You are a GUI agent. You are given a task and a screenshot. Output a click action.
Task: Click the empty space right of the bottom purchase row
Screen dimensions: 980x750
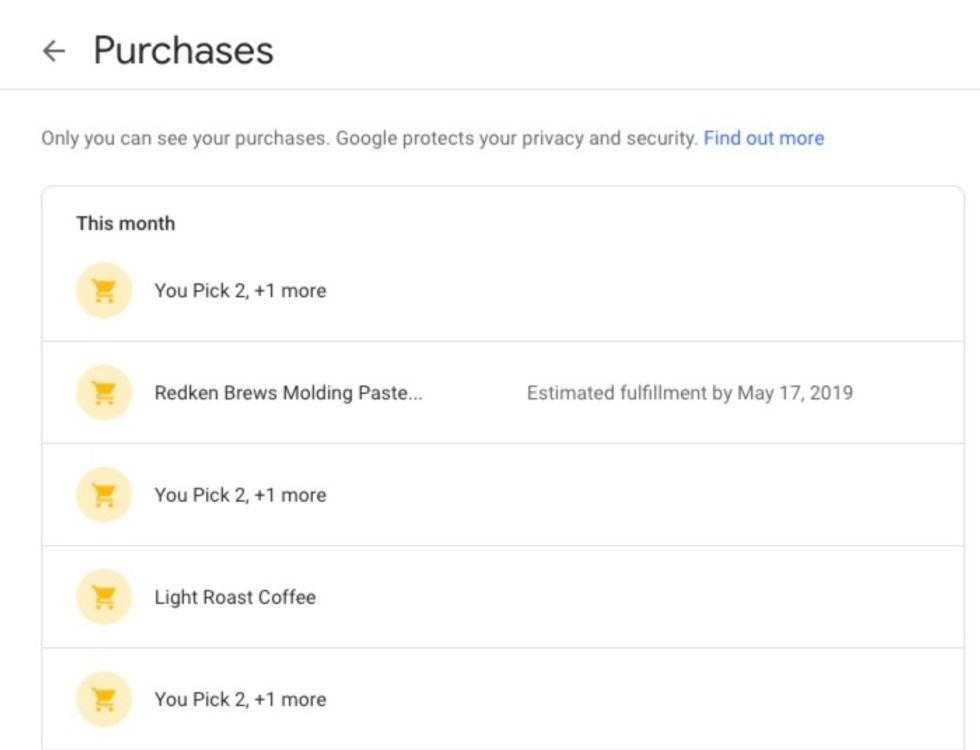click(644, 699)
